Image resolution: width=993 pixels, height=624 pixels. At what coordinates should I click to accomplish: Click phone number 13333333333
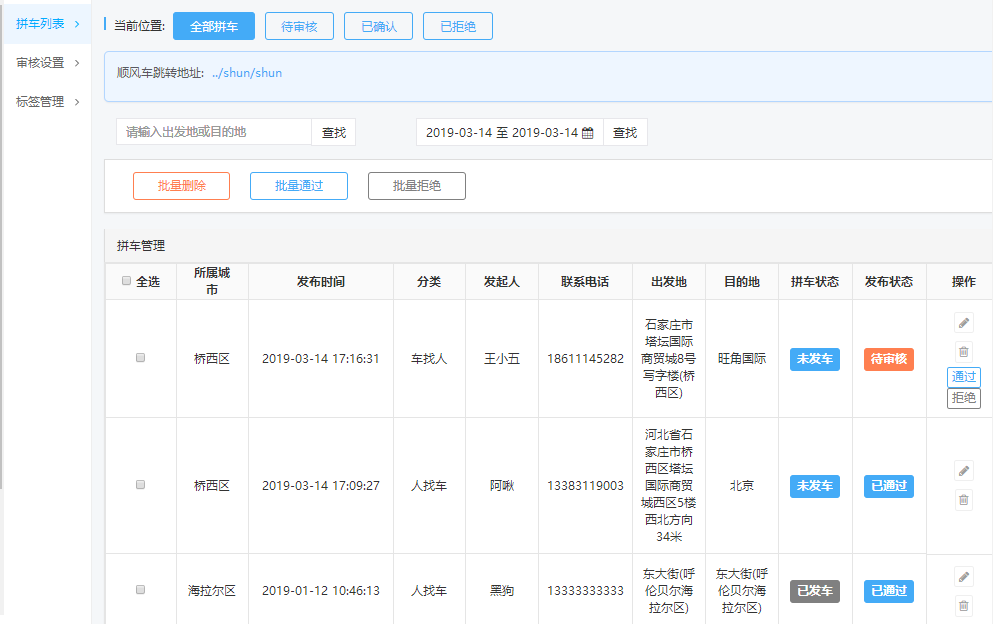(x=585, y=591)
